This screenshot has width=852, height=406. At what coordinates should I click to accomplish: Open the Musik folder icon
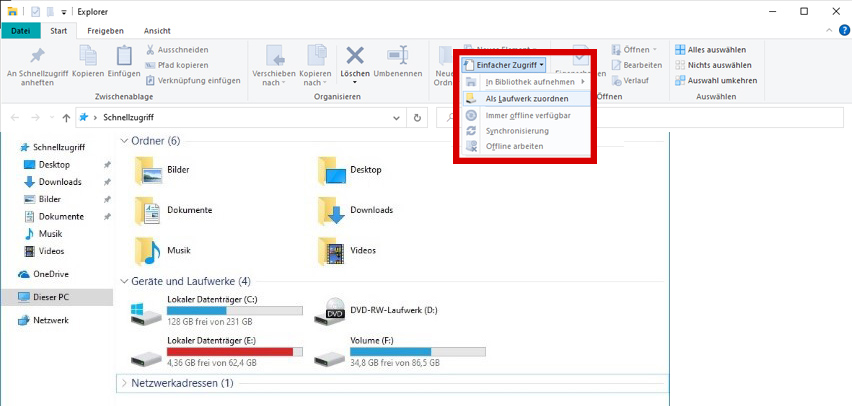coord(148,250)
